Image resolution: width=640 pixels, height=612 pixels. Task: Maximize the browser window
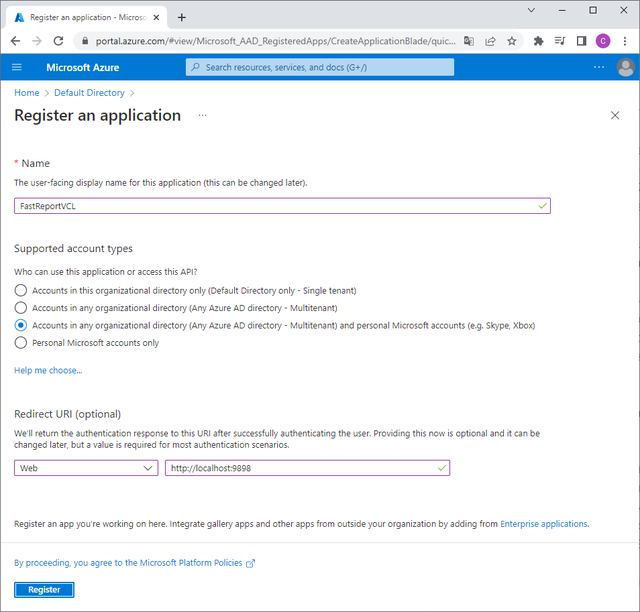pos(593,10)
